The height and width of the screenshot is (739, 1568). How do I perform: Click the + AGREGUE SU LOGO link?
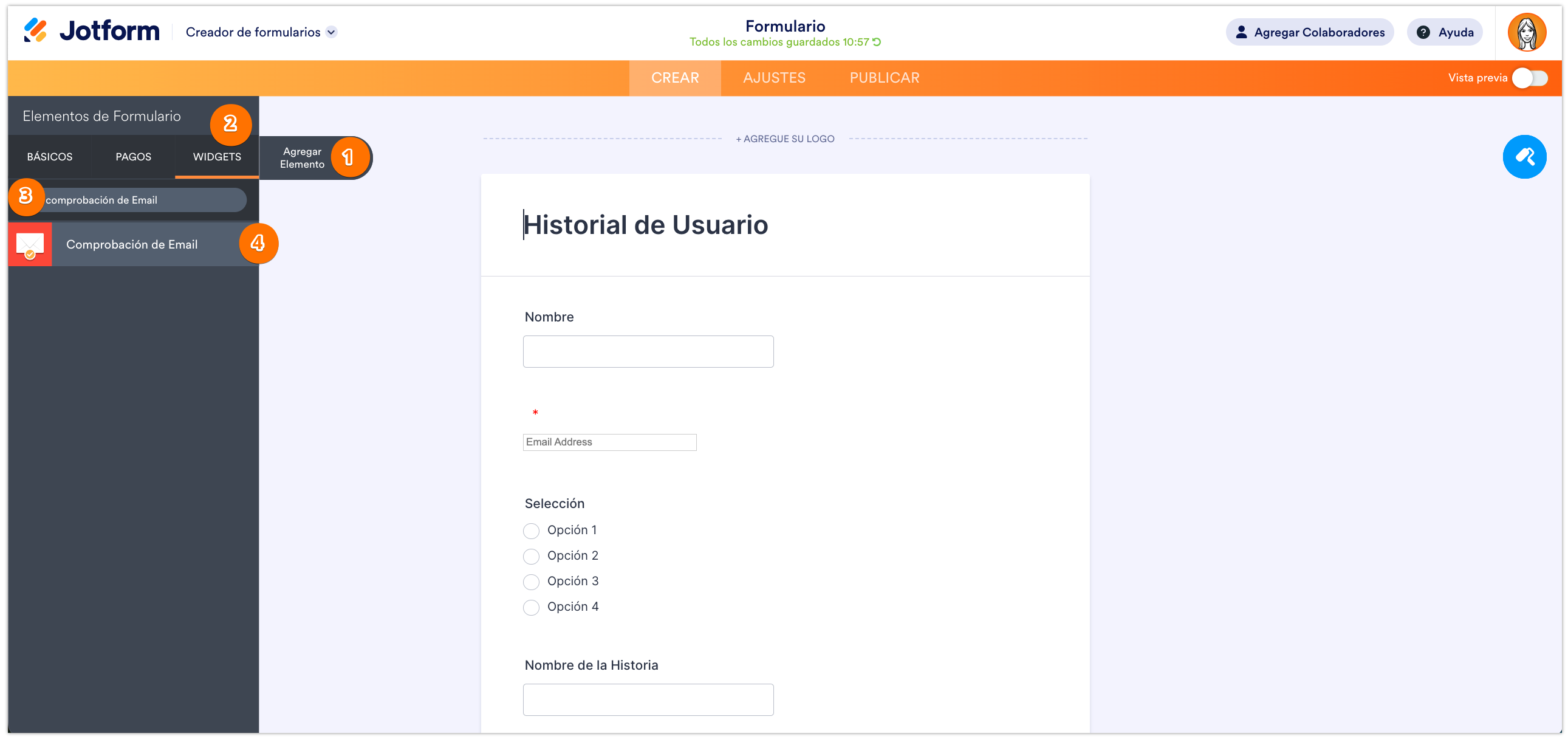[x=785, y=139]
